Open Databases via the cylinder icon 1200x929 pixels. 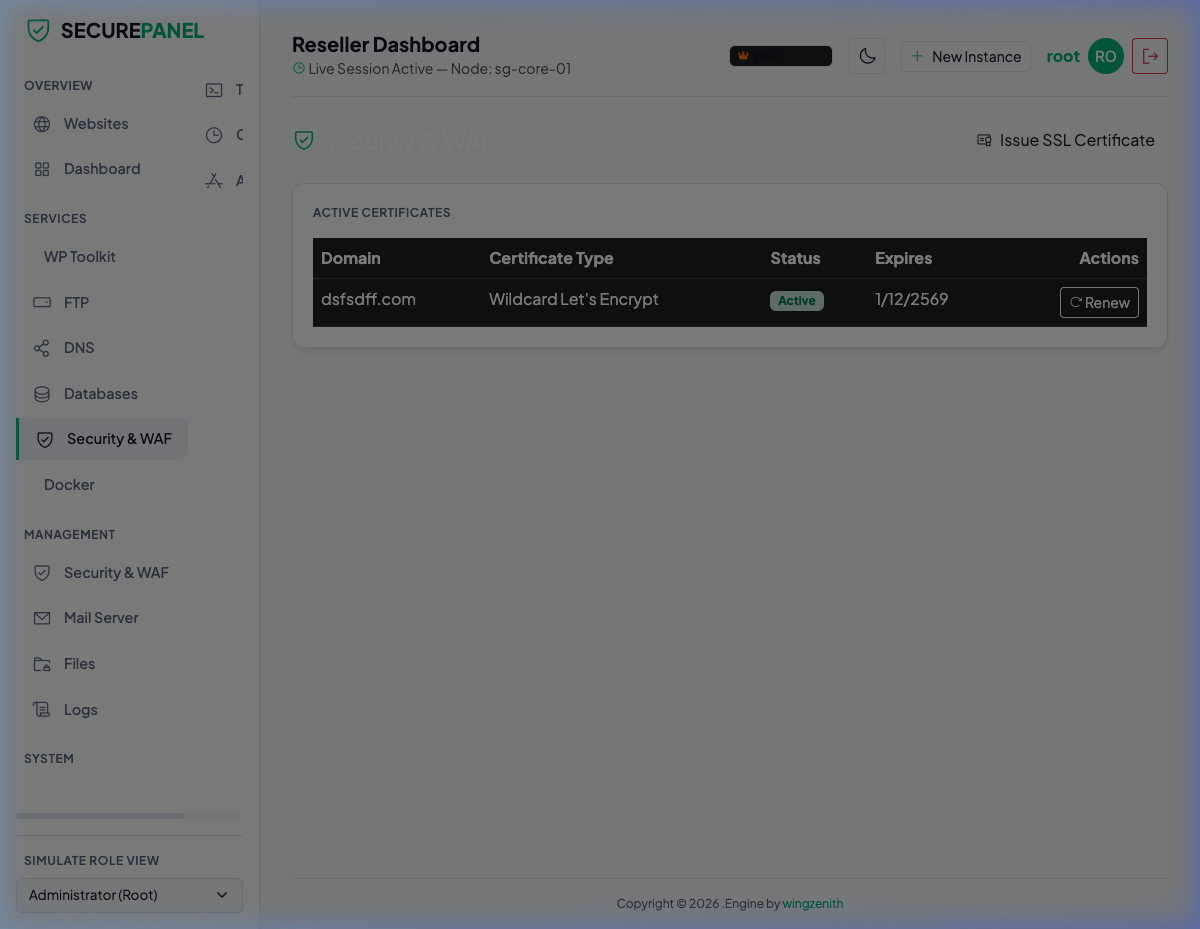[x=42, y=394]
